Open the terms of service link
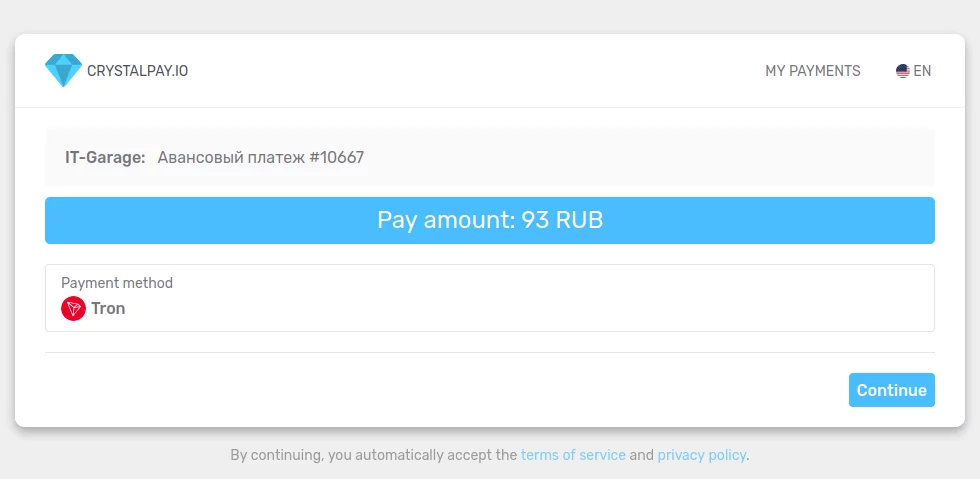The image size is (980, 479). coord(573,455)
